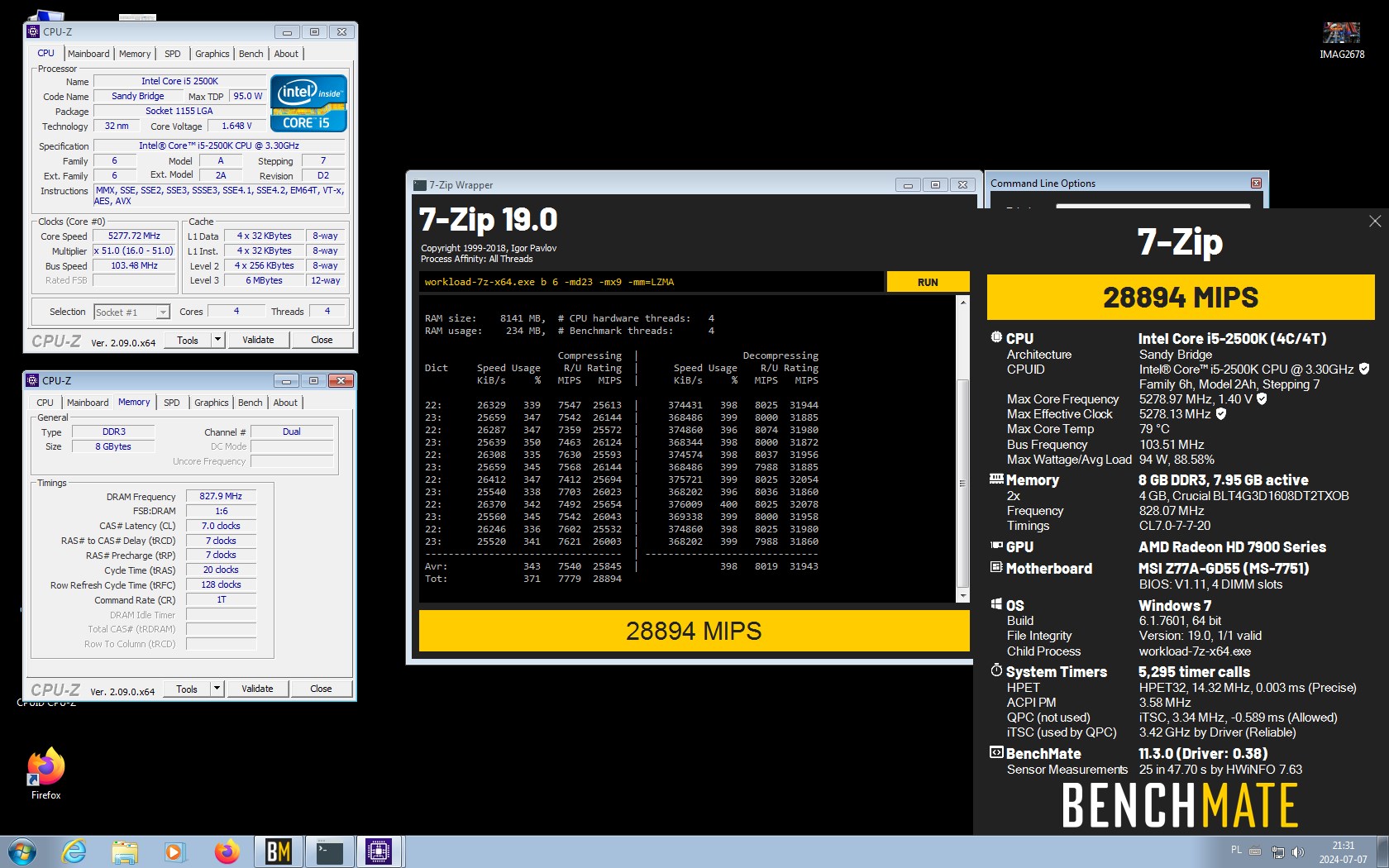Screen dimensions: 1389x868
Task: Click Close button in top CPU-Z
Action: pyautogui.click(x=322, y=340)
